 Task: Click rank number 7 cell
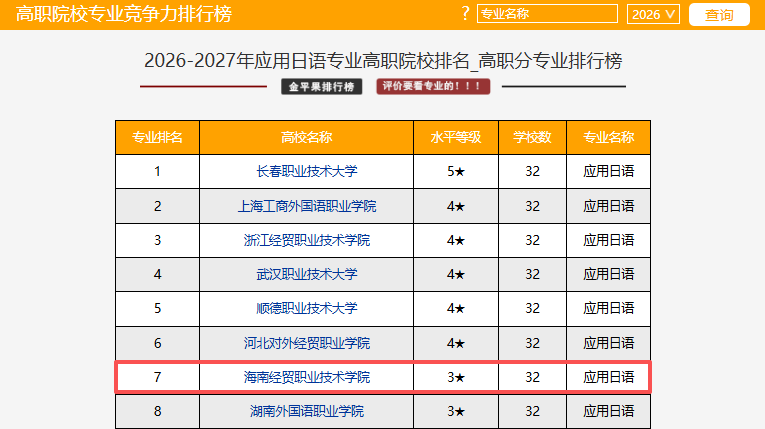(x=157, y=377)
